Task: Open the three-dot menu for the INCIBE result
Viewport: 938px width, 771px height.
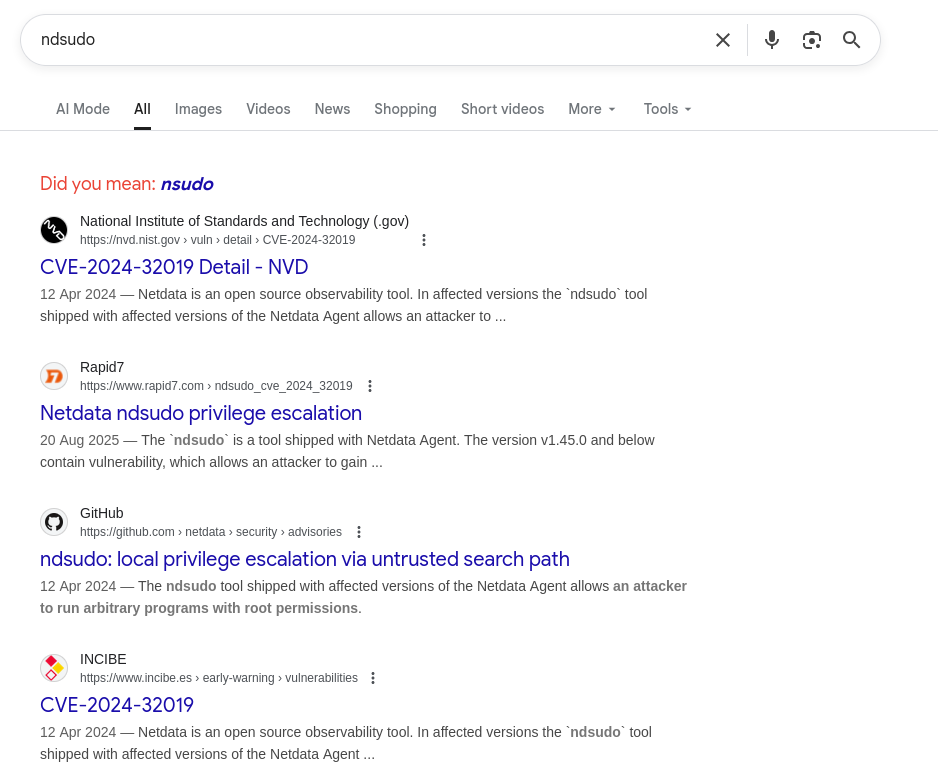Action: pyautogui.click(x=373, y=678)
